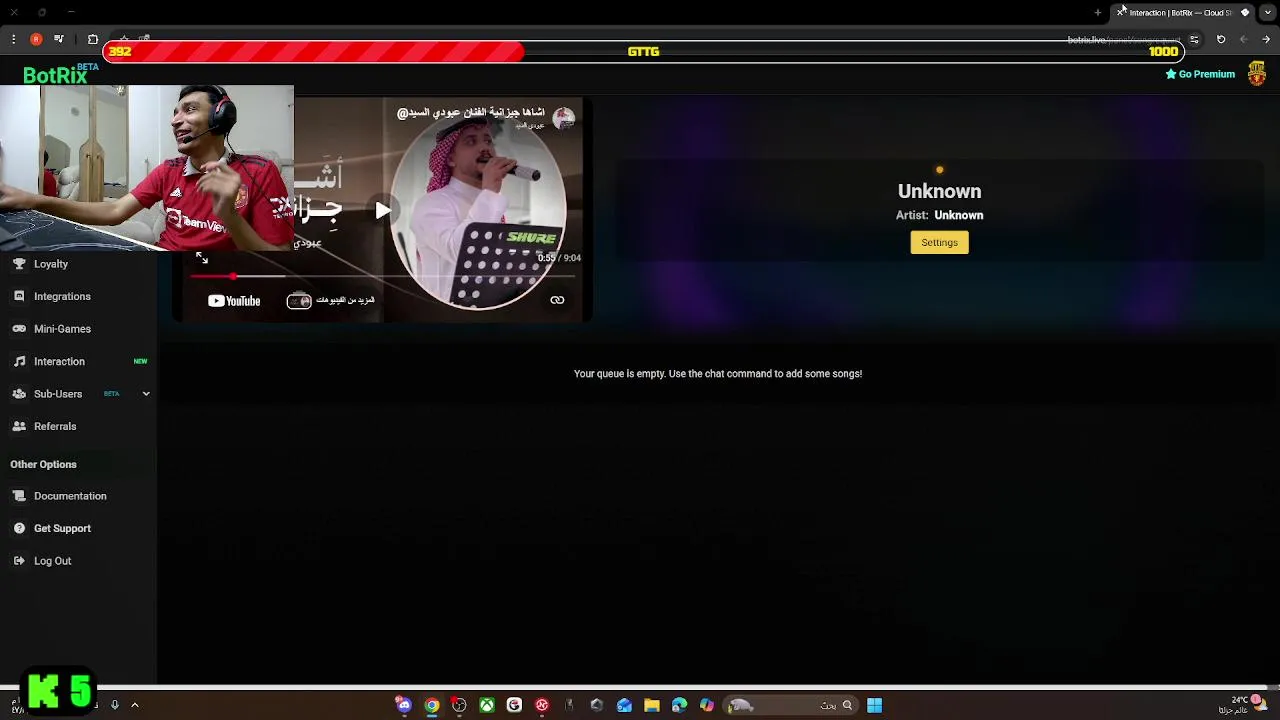1280x720 pixels.
Task: Click the taskbar search box
Action: (x=792, y=705)
